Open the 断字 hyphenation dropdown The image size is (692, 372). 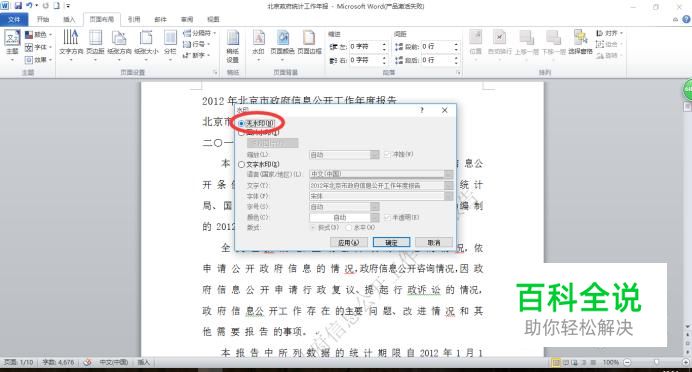pos(196,55)
